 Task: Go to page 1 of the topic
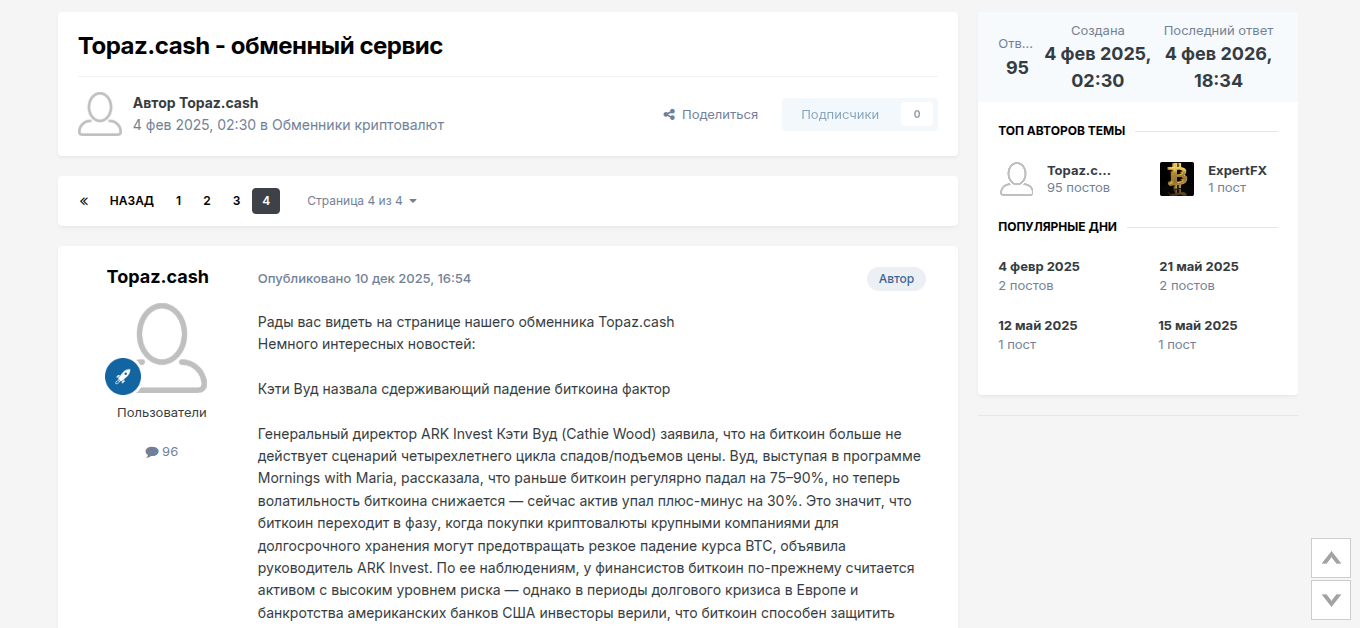(x=179, y=201)
